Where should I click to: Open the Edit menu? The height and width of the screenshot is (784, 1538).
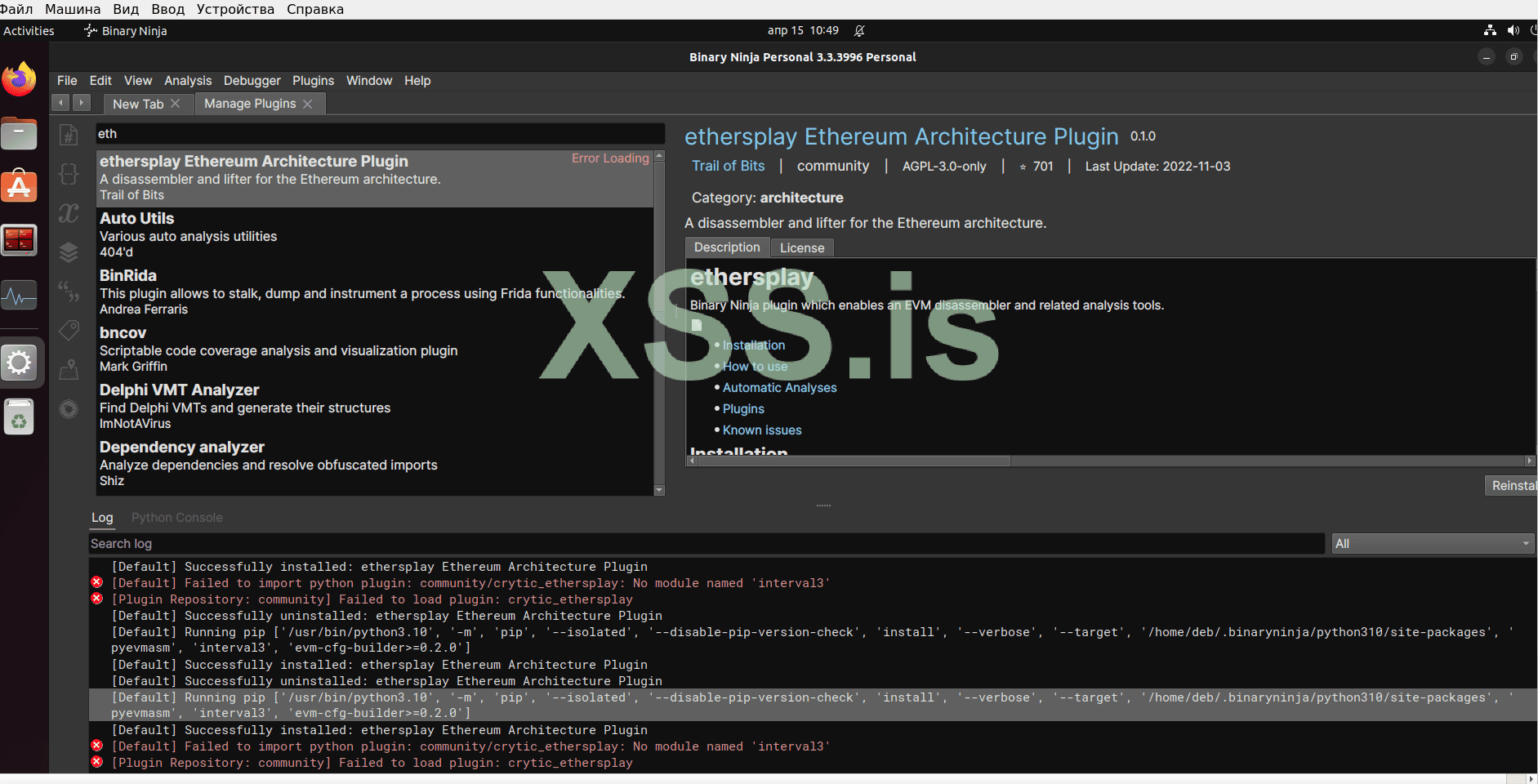(100, 81)
